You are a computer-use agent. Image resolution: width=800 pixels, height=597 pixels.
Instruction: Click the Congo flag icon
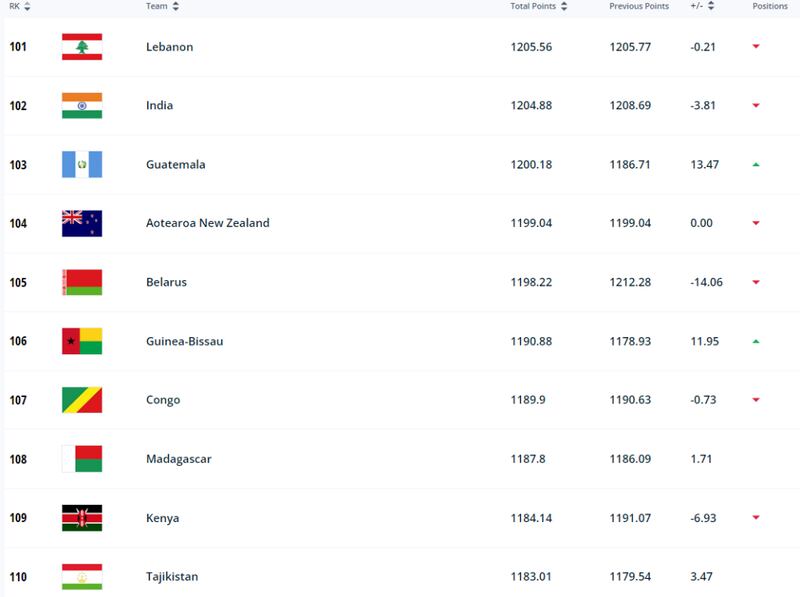[x=82, y=400]
